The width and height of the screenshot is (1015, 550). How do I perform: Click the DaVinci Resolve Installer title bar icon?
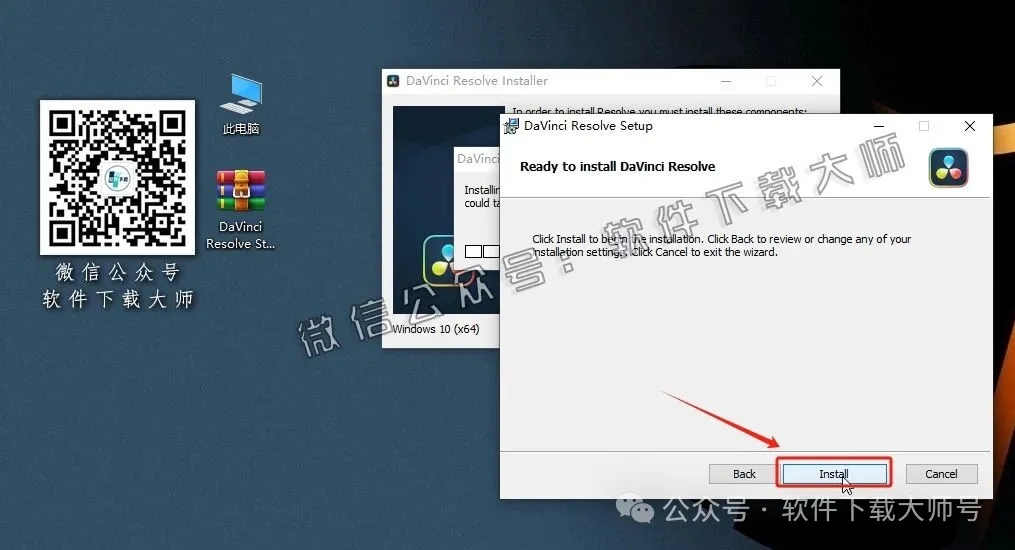pyautogui.click(x=394, y=81)
